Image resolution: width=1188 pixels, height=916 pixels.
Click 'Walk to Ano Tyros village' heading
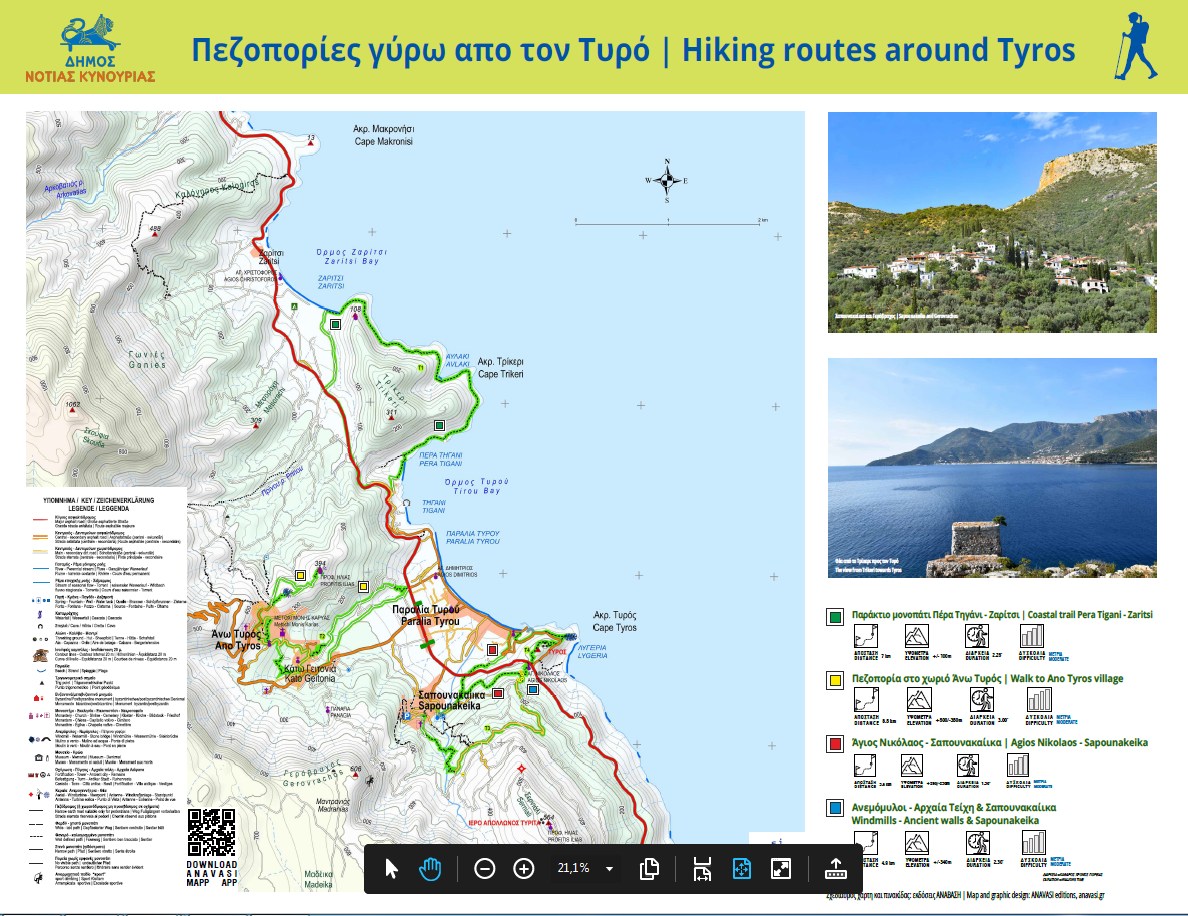tap(1066, 678)
